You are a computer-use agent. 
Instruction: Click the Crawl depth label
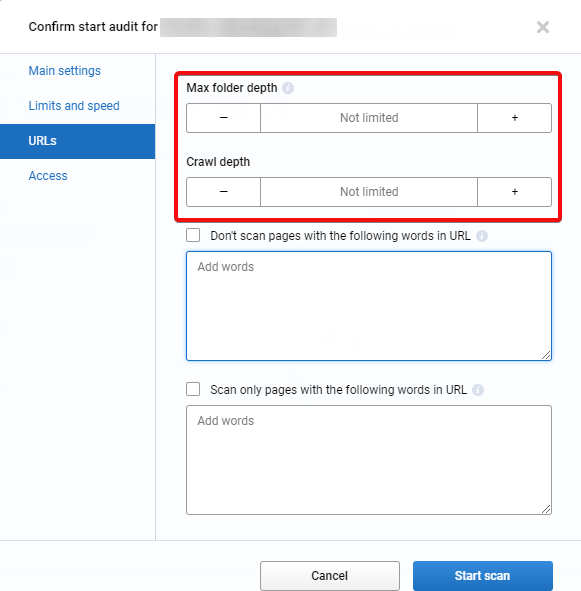click(x=218, y=162)
